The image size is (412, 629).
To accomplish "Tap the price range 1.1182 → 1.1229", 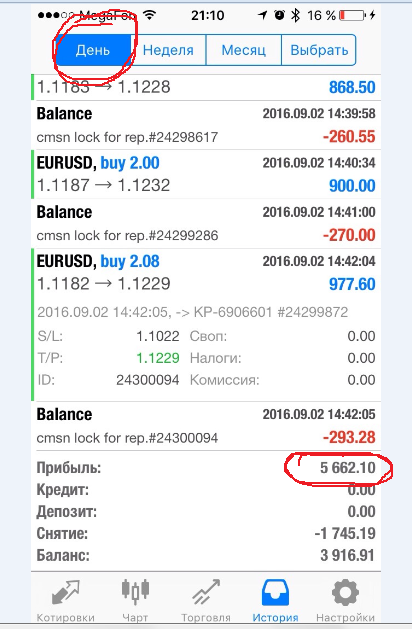I will 104,284.
